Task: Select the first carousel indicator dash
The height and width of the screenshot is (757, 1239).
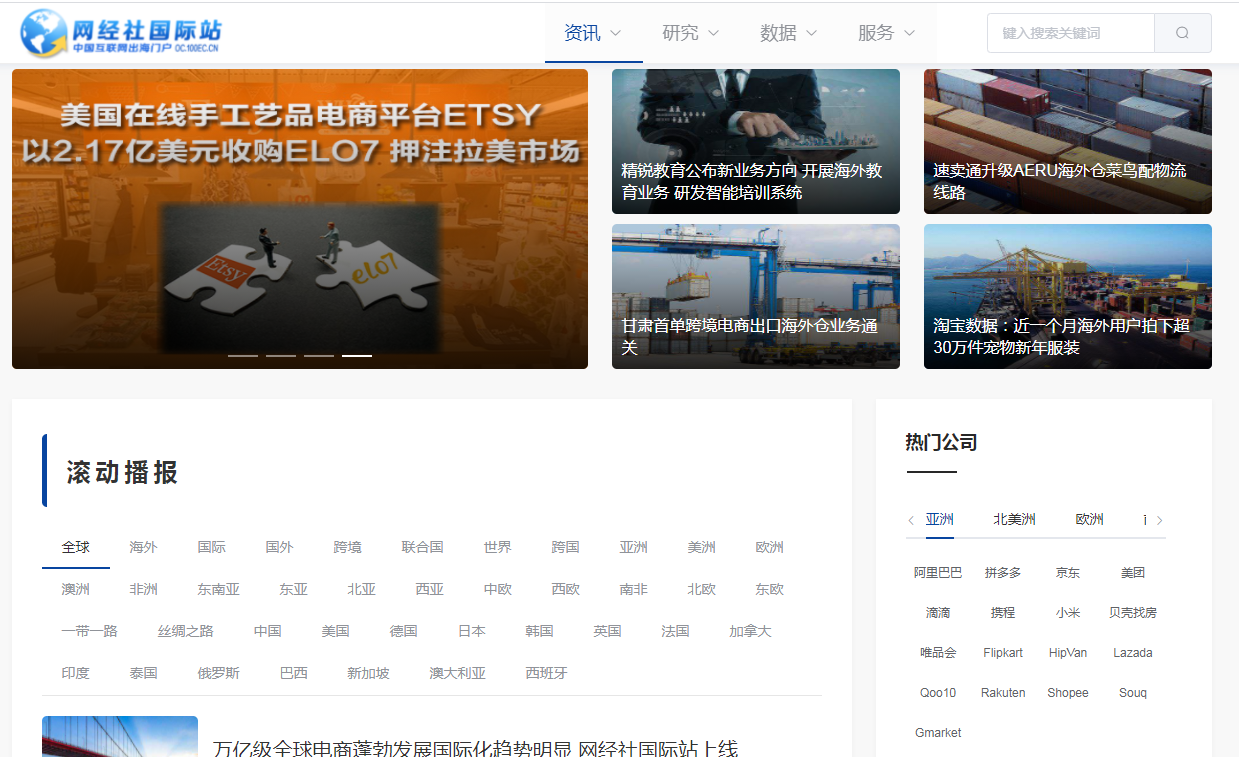Action: (x=243, y=356)
